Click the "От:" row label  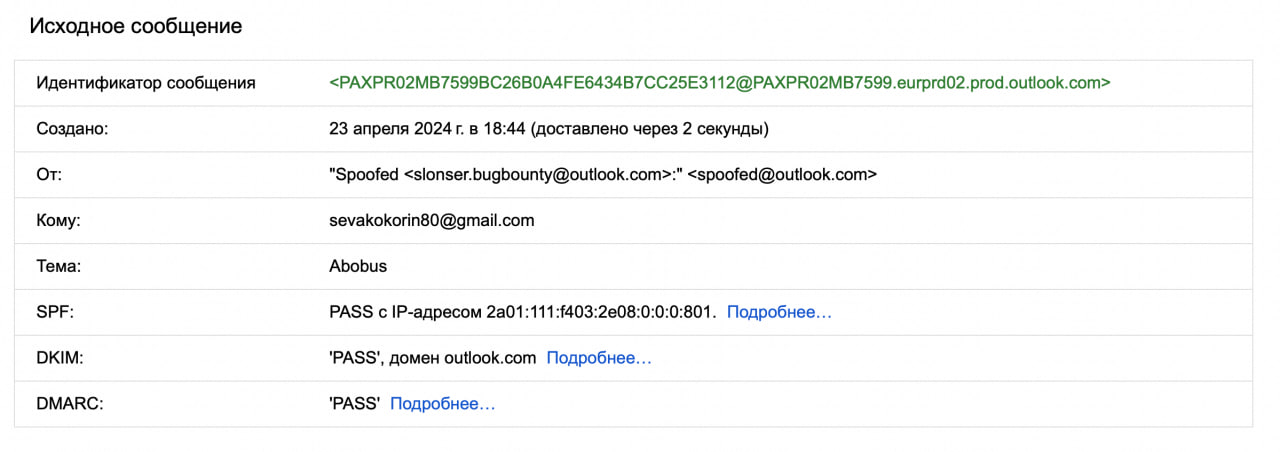[50, 175]
